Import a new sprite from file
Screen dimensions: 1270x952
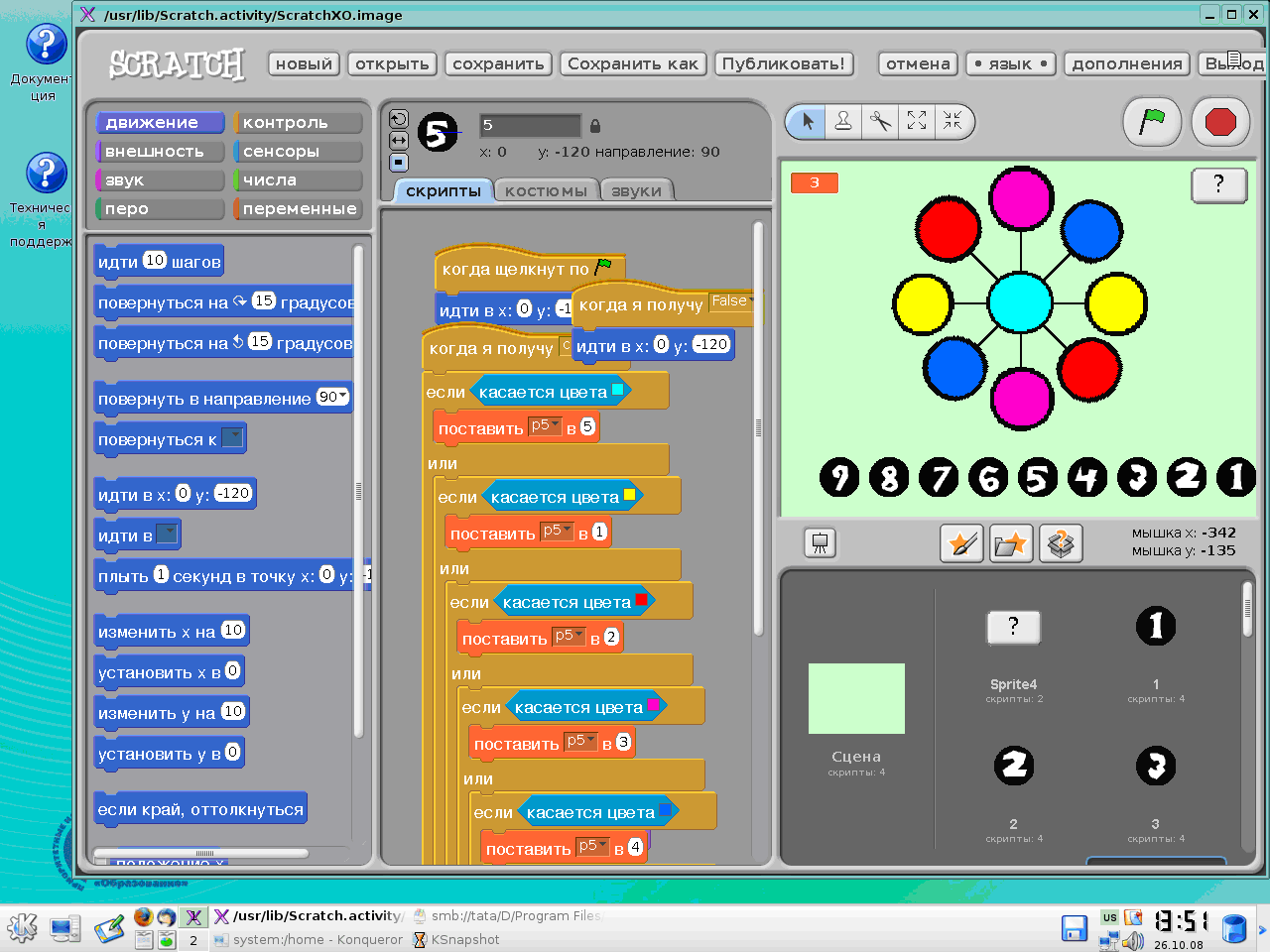click(1010, 543)
